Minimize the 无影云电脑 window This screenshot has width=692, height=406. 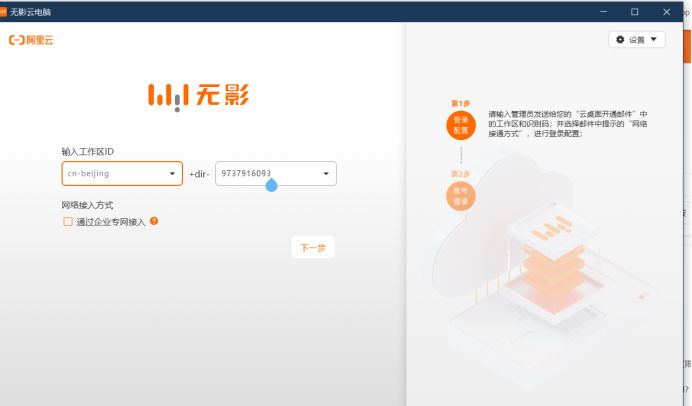point(603,12)
